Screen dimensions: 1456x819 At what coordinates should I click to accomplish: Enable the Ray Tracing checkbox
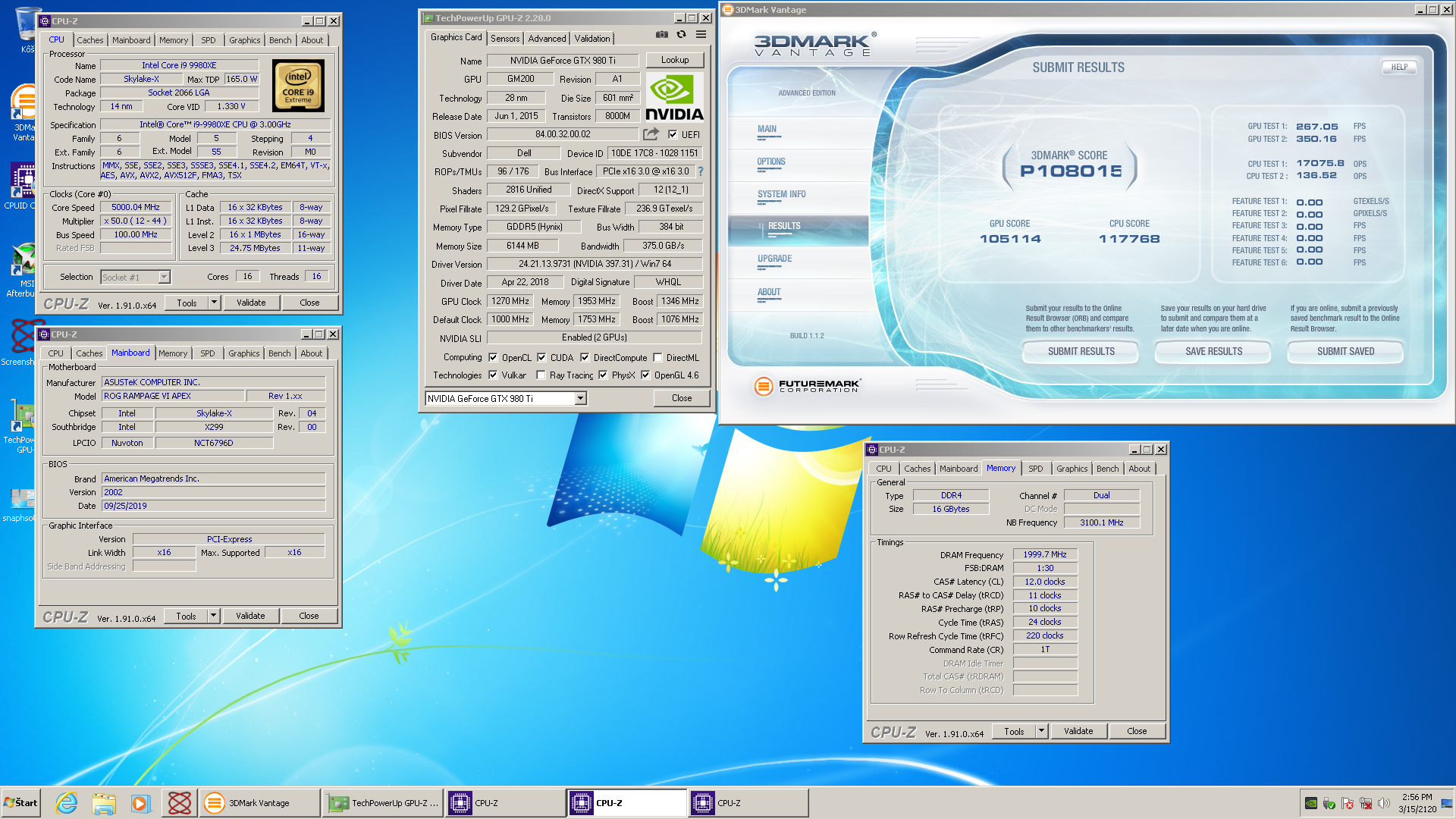point(541,375)
